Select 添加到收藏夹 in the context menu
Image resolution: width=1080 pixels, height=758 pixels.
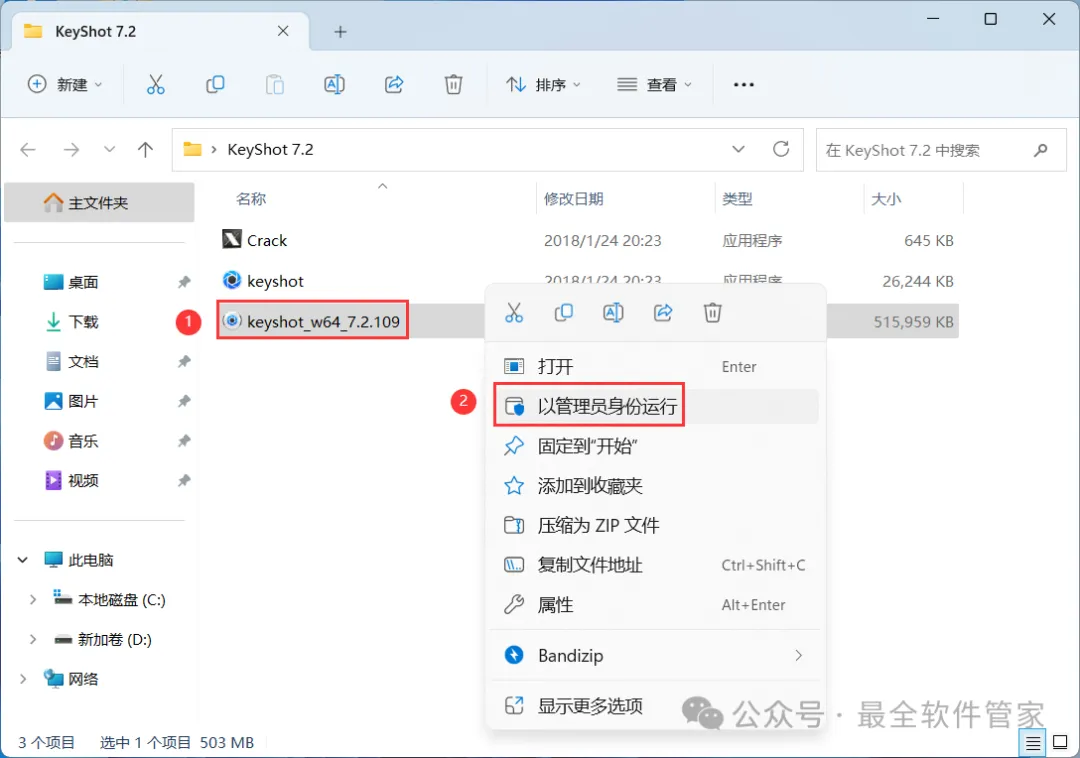point(655,486)
